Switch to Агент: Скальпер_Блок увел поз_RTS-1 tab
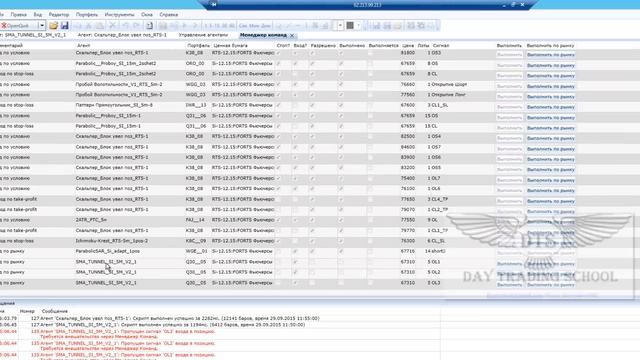The width and height of the screenshot is (640, 360). (122, 35)
